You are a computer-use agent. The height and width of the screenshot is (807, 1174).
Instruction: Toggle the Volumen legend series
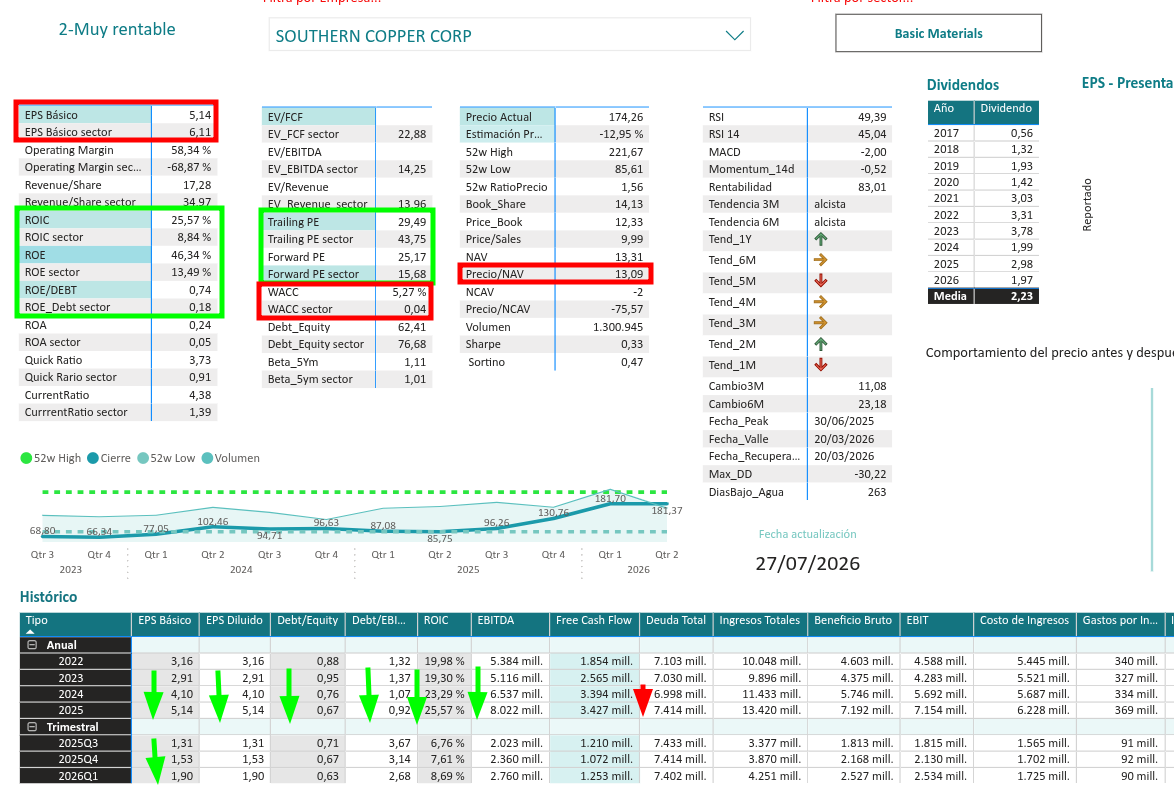[231, 458]
